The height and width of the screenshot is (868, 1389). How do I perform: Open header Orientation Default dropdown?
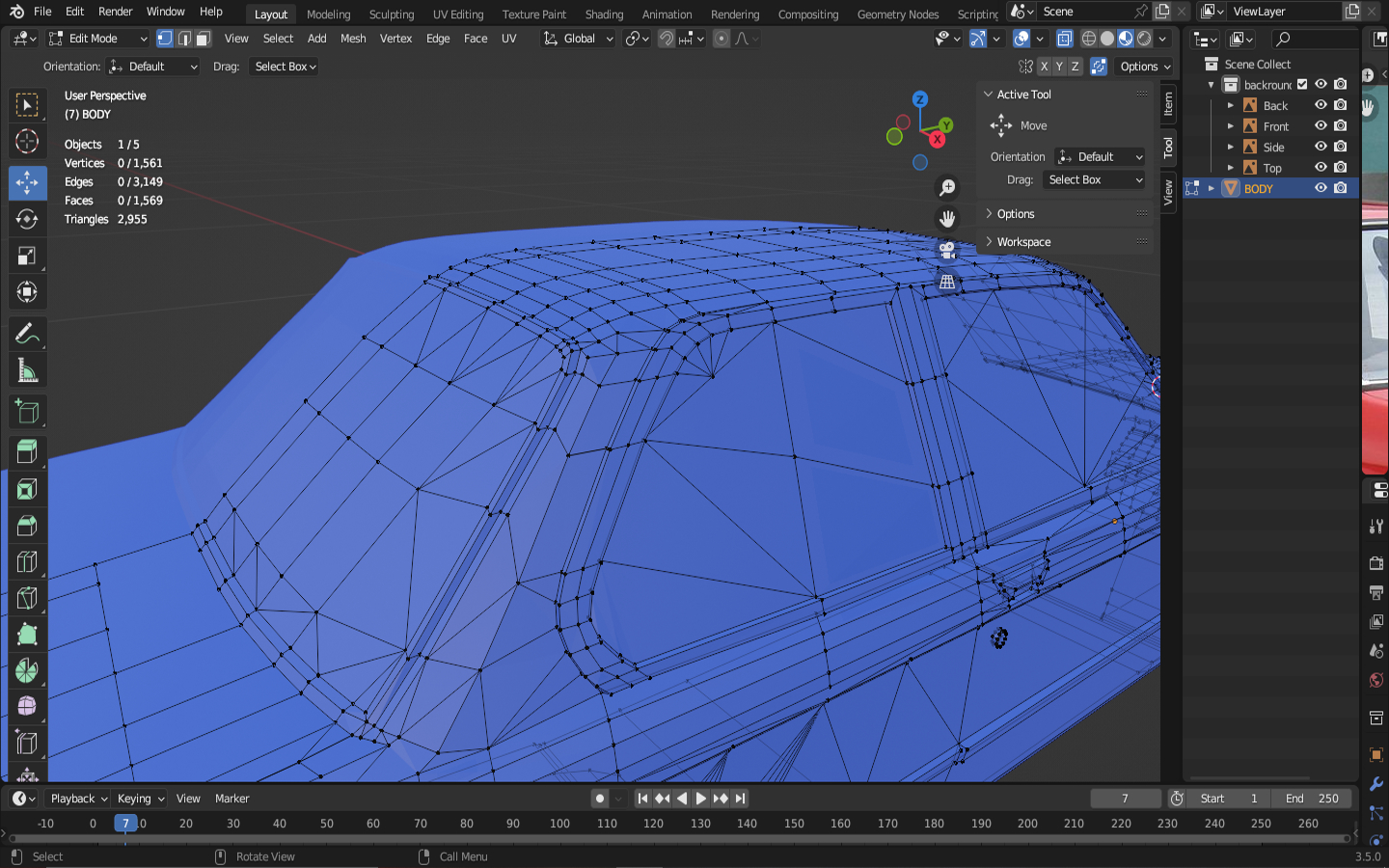point(152,67)
